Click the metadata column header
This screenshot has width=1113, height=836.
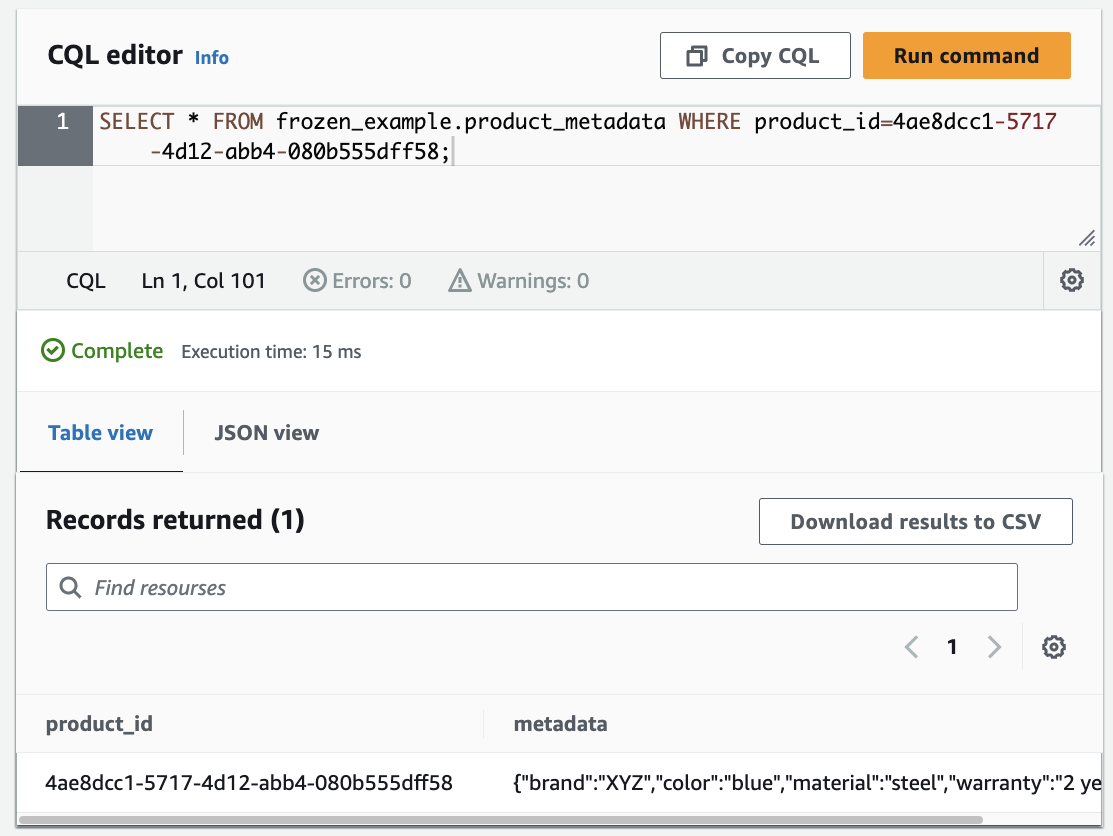(560, 724)
